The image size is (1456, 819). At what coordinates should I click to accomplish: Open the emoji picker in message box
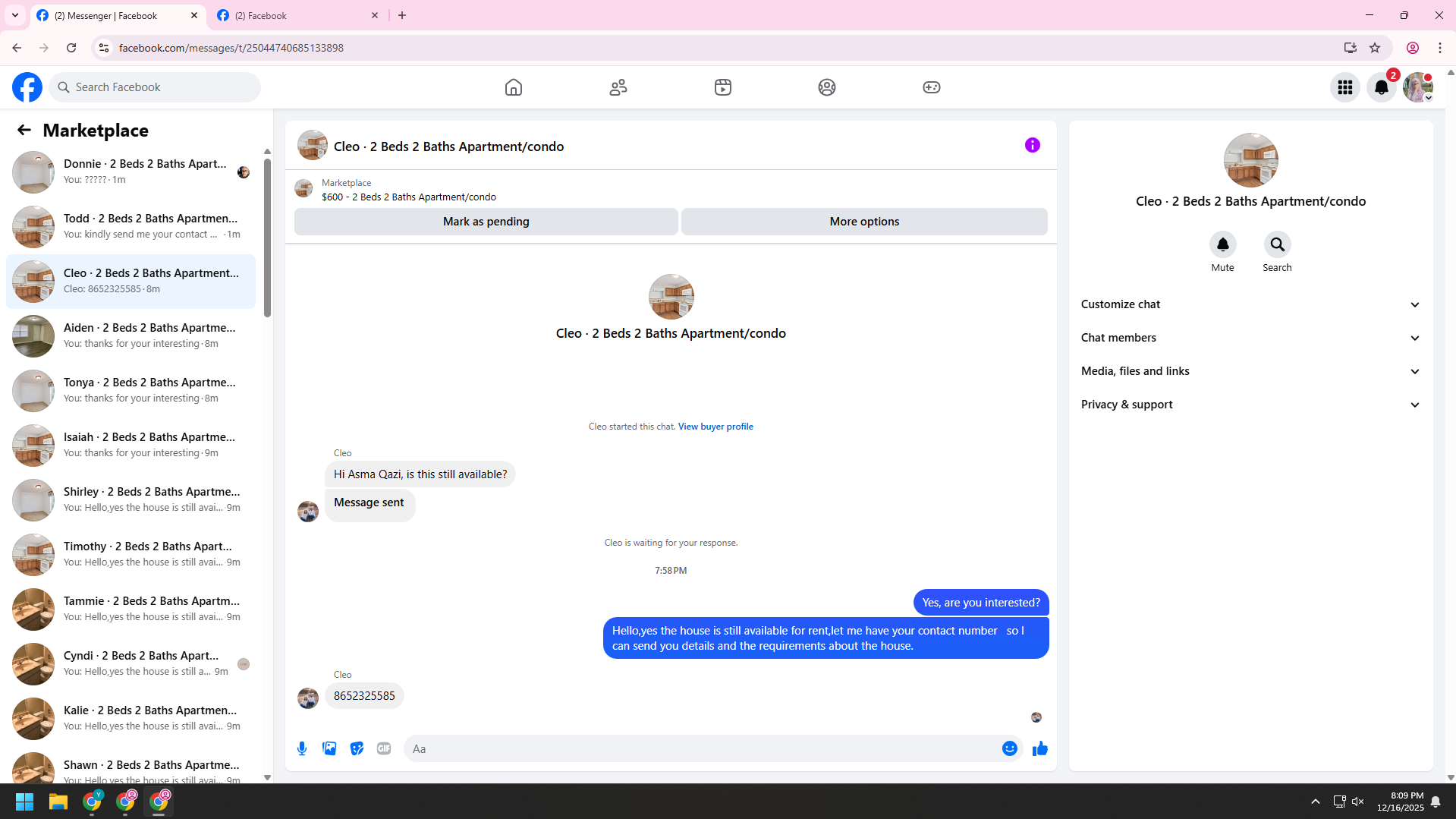click(1010, 748)
